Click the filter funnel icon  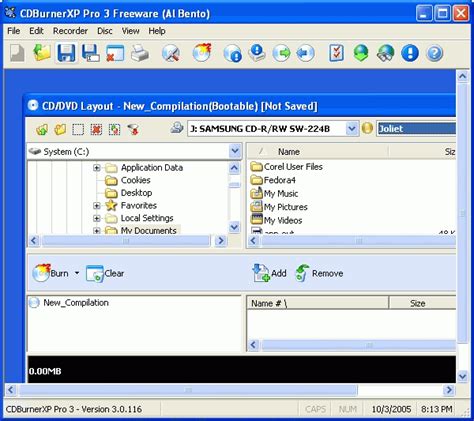coord(133,129)
